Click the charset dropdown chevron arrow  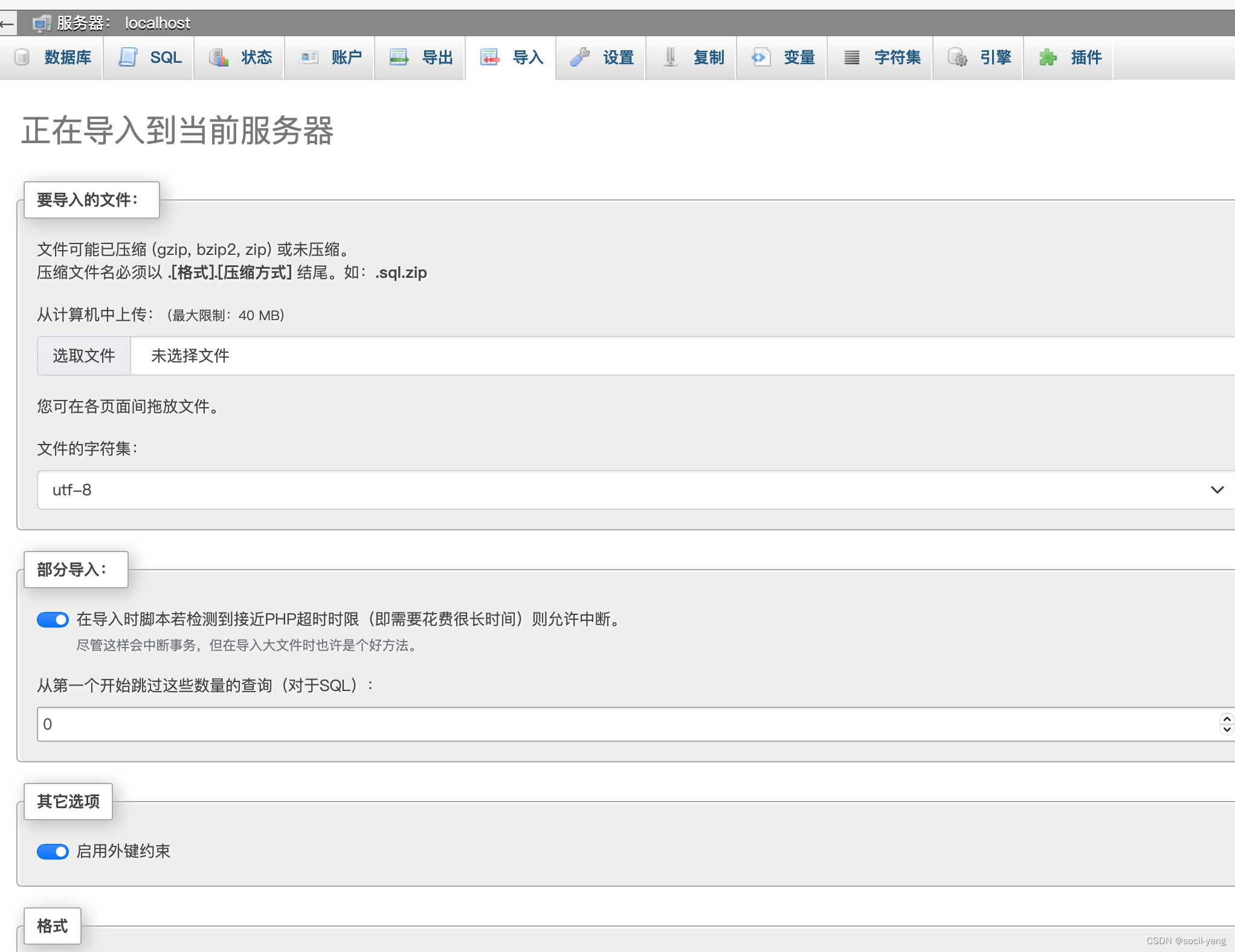1217,490
